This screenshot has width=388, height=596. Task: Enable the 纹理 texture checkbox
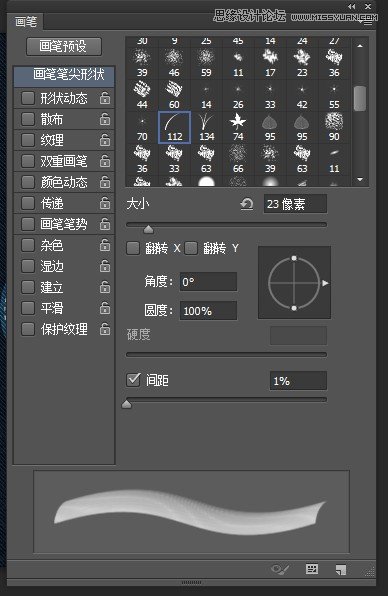[28, 140]
